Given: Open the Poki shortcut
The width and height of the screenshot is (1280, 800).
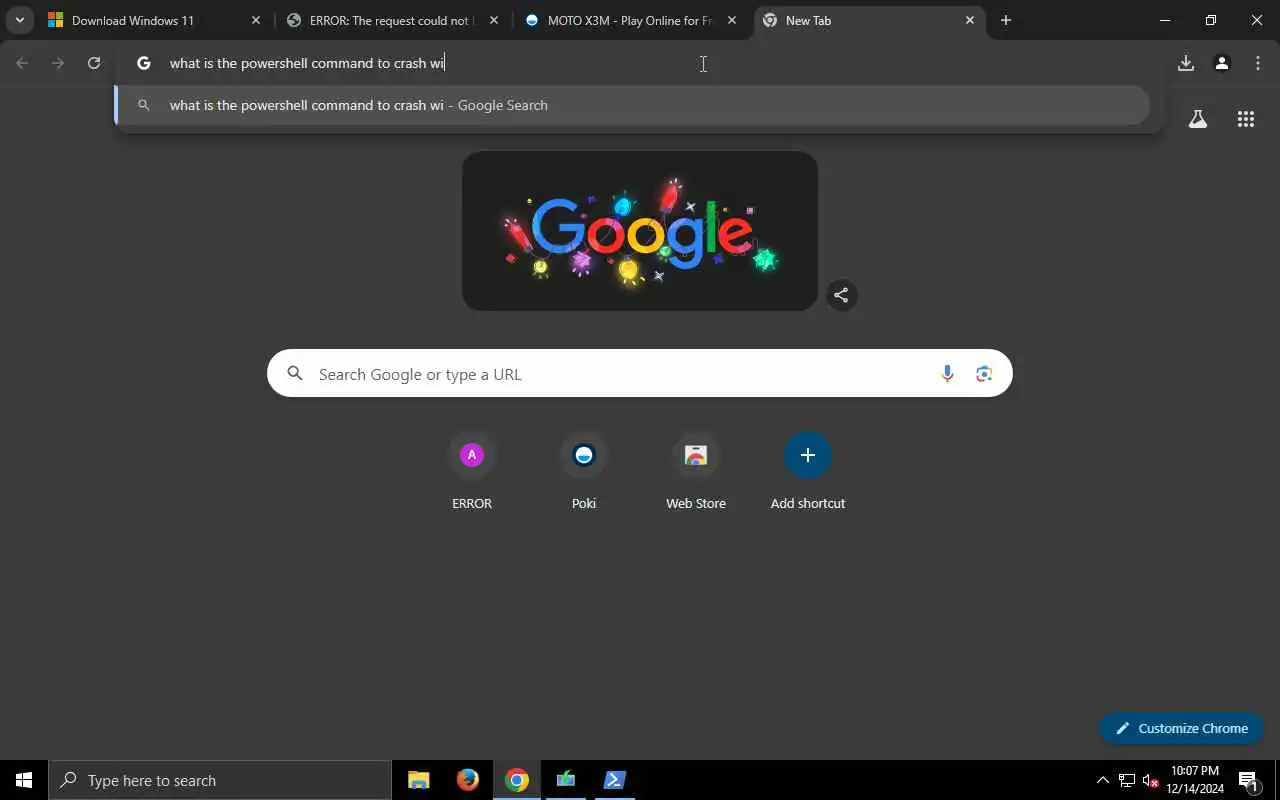Looking at the screenshot, I should [x=584, y=472].
